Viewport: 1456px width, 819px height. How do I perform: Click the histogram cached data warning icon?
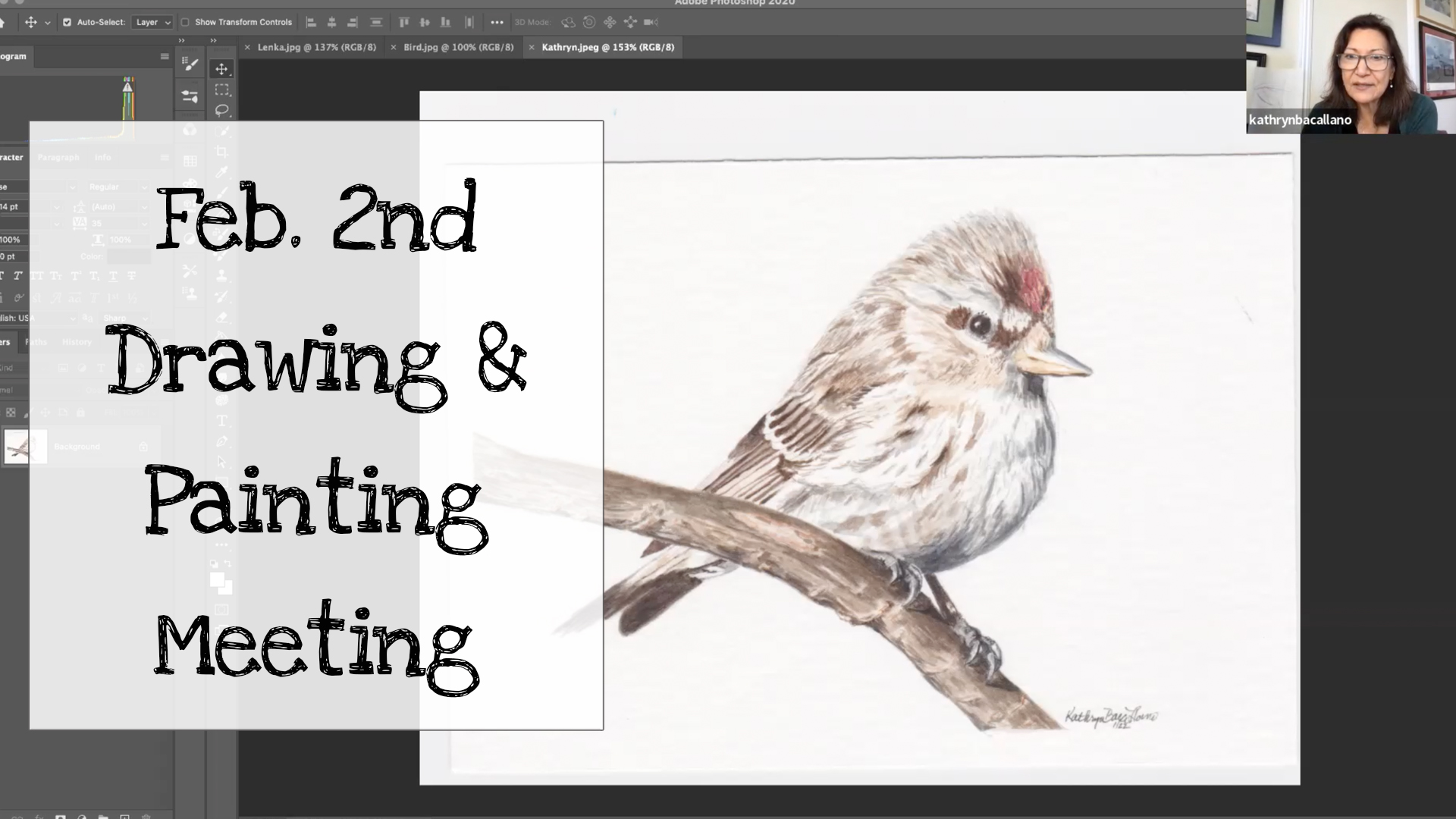point(127,87)
